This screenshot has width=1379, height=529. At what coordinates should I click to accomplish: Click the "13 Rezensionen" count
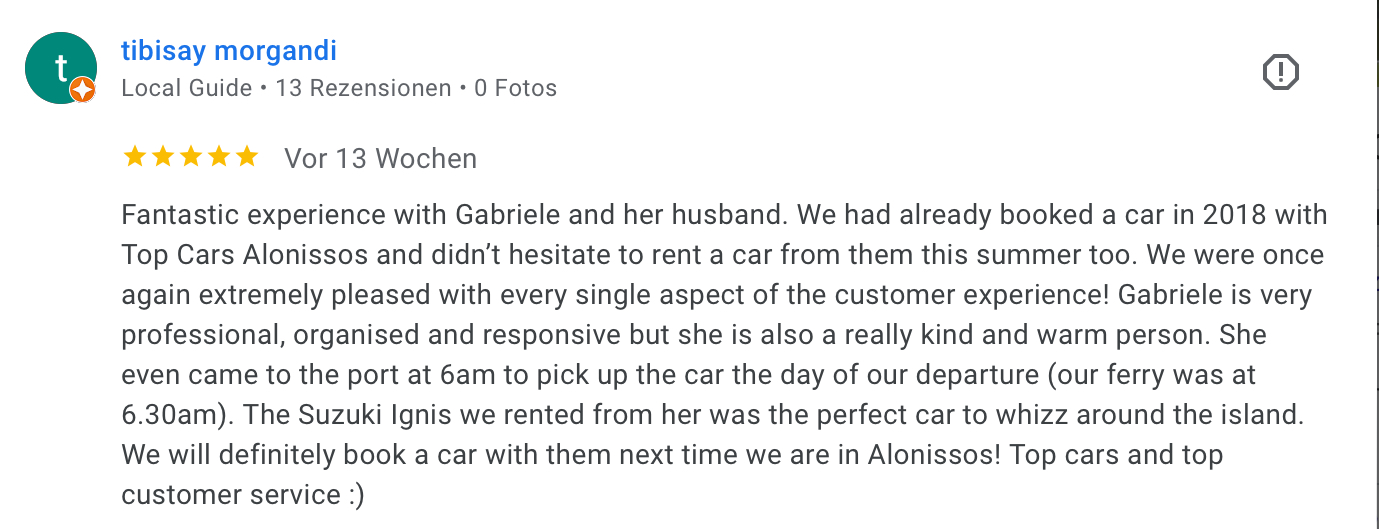[x=364, y=88]
